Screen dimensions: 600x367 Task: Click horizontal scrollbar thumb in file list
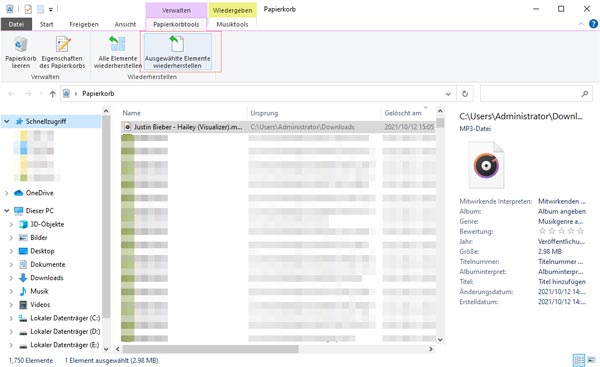pyautogui.click(x=210, y=349)
